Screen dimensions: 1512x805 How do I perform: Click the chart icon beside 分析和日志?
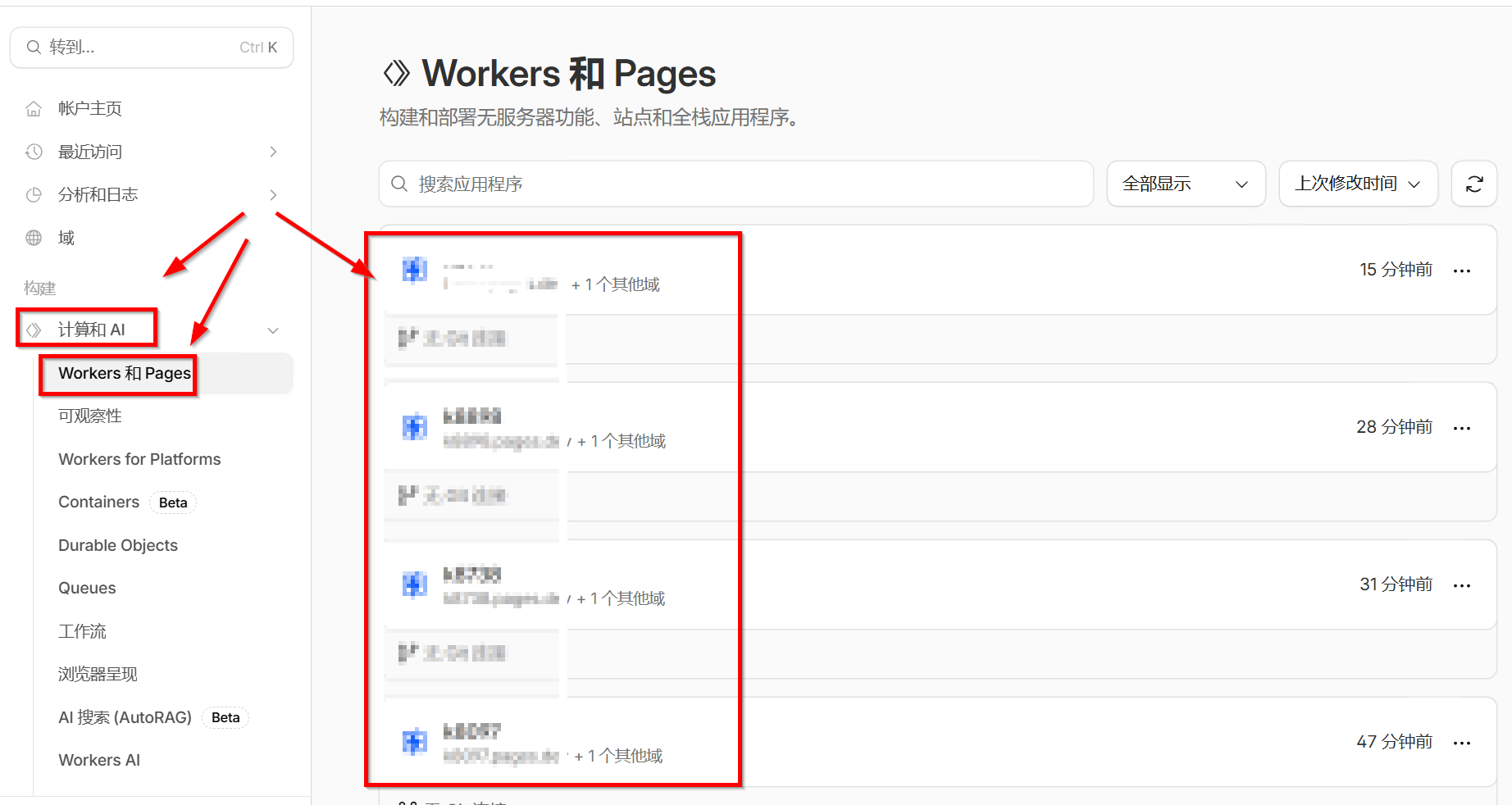[x=34, y=194]
